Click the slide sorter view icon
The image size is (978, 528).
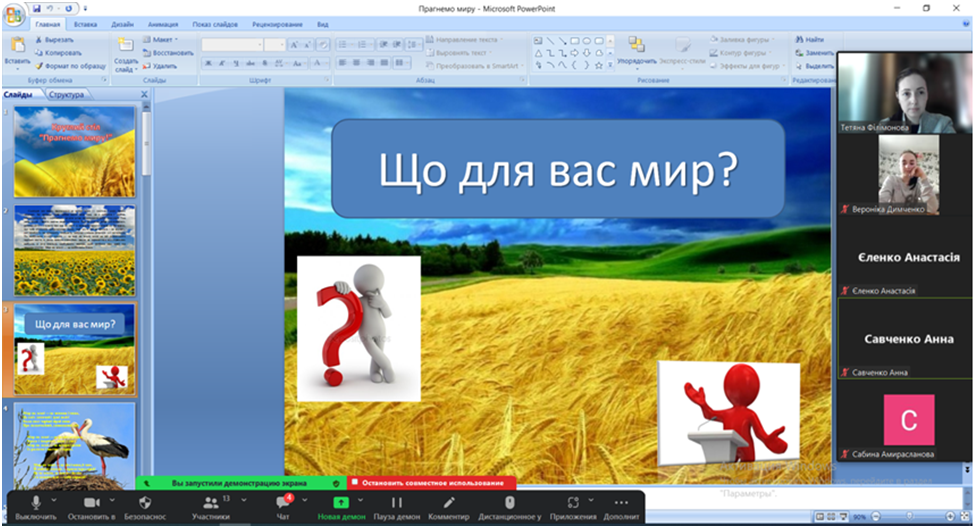[x=832, y=517]
